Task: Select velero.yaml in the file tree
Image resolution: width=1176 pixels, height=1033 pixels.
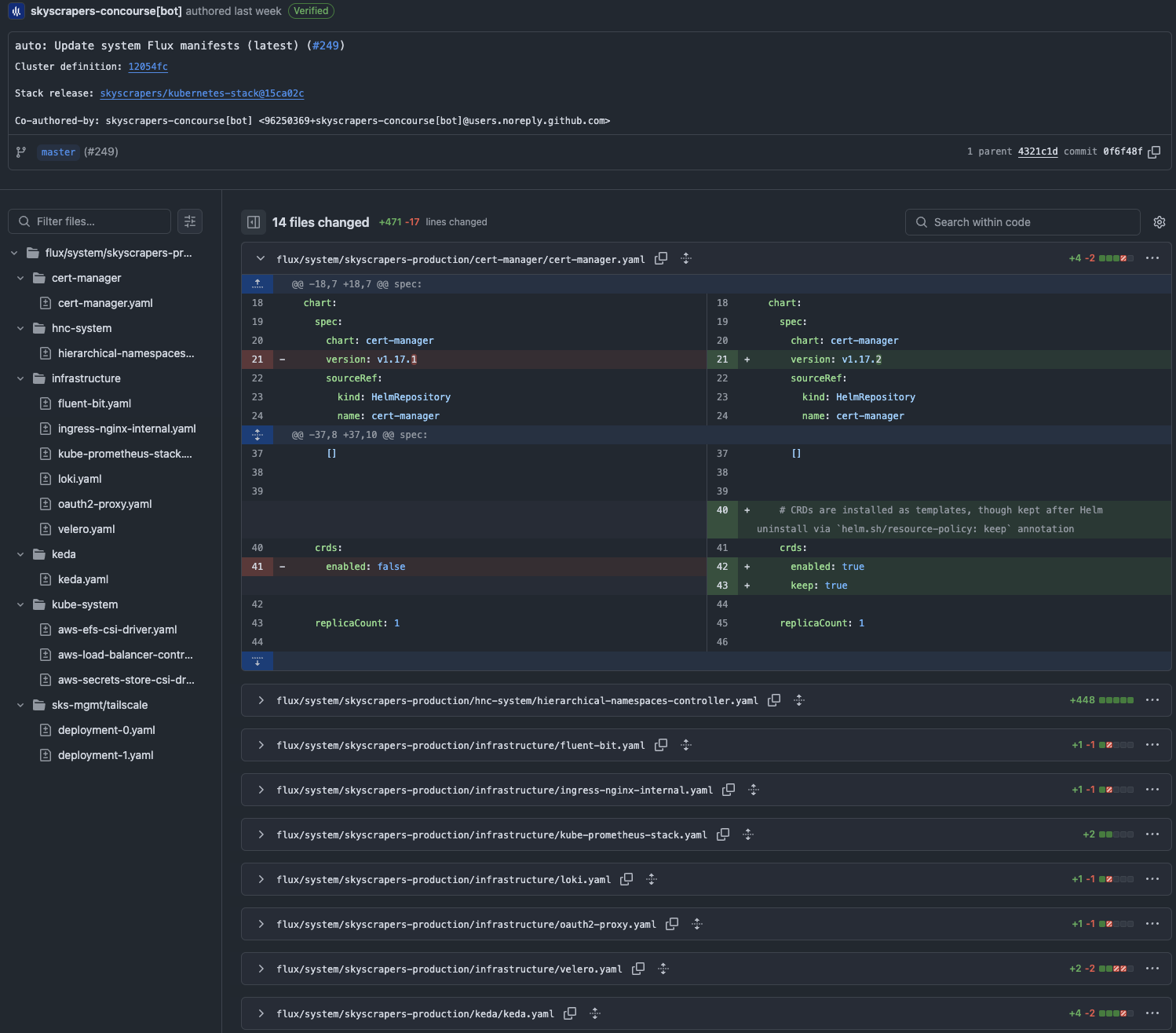Action: [86, 529]
